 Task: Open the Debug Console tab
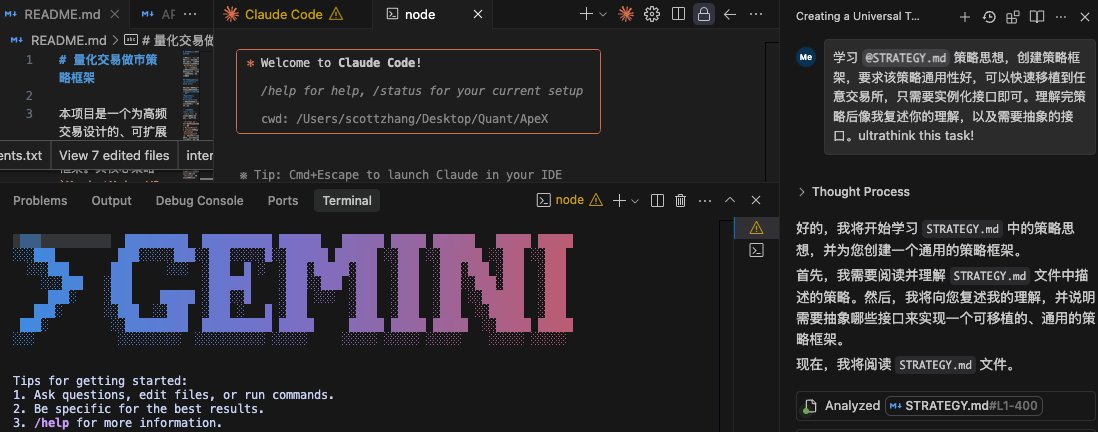[x=199, y=200]
